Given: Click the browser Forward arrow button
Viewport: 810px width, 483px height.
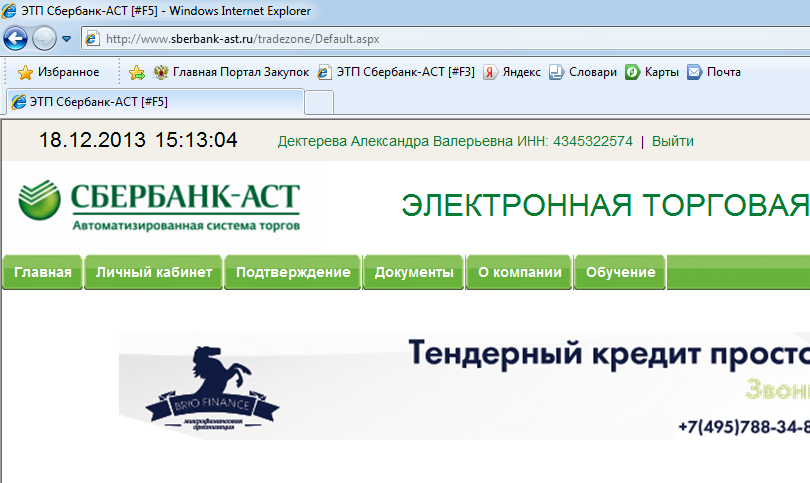Looking at the screenshot, I should click(x=44, y=39).
